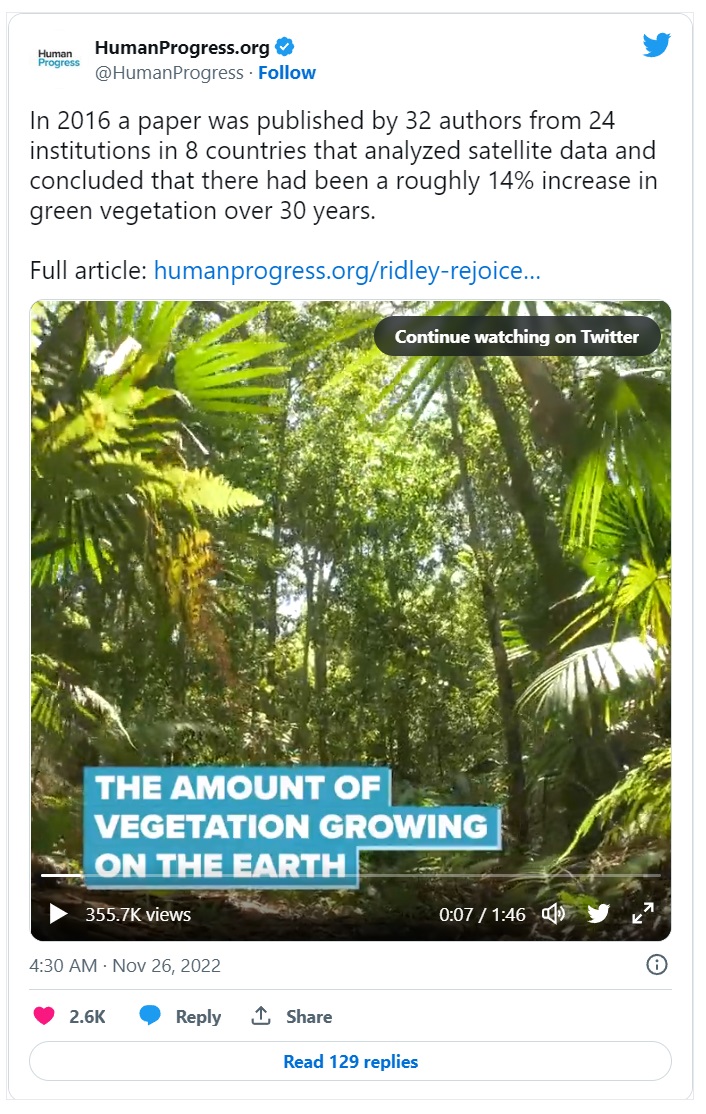Click Twitter bird icon in video controls
Image resolution: width=706 pixels, height=1114 pixels.
point(598,913)
